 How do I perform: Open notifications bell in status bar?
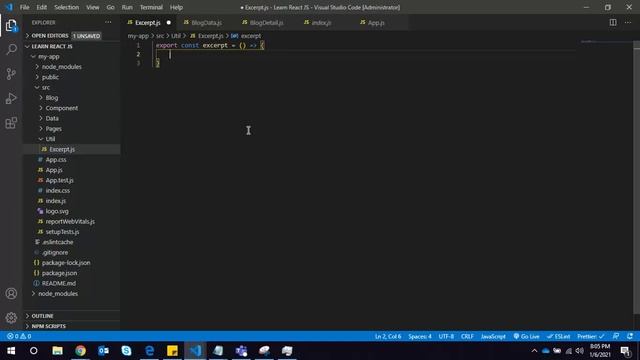pyautogui.click(x=630, y=336)
